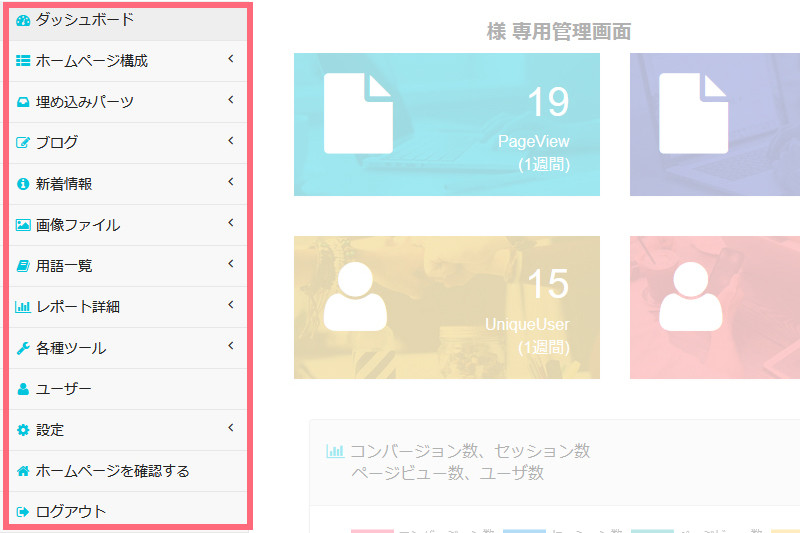
Task: Click the list icon beside ホームページ構成
Action: 23,61
